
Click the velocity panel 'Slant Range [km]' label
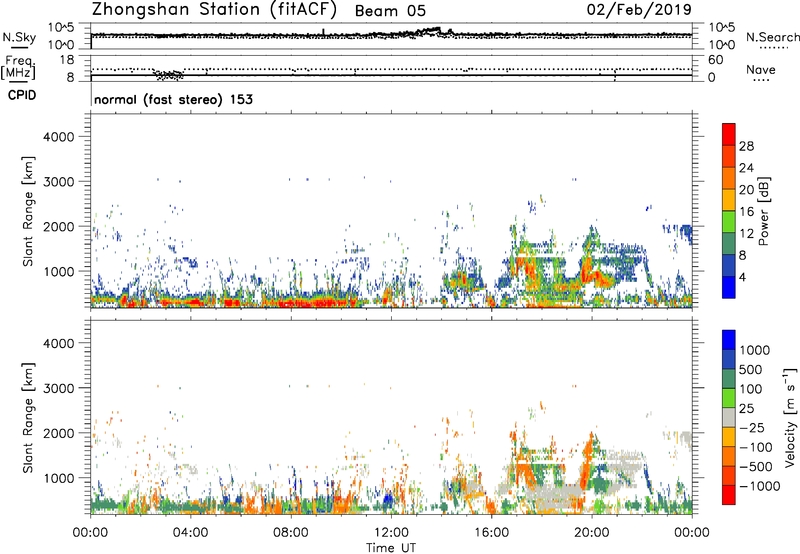(28, 418)
